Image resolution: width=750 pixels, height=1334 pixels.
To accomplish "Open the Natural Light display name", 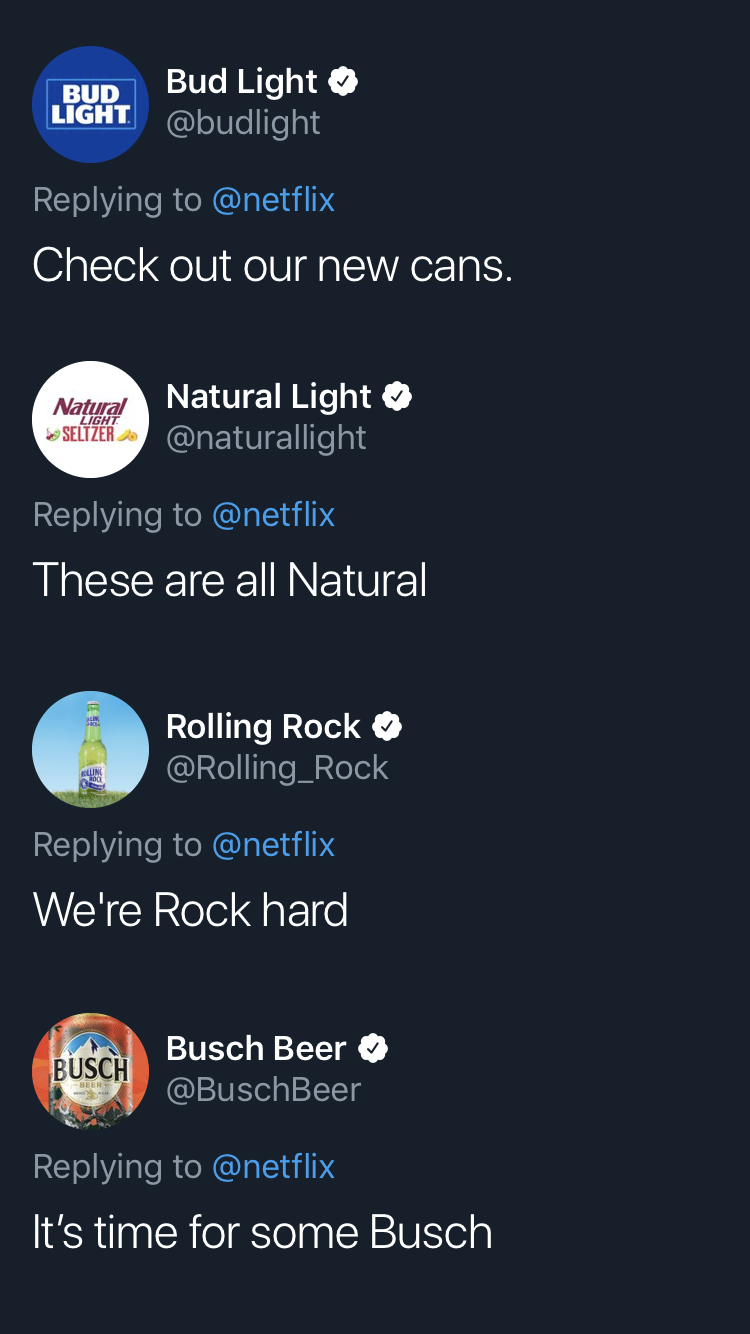I will tap(268, 396).
